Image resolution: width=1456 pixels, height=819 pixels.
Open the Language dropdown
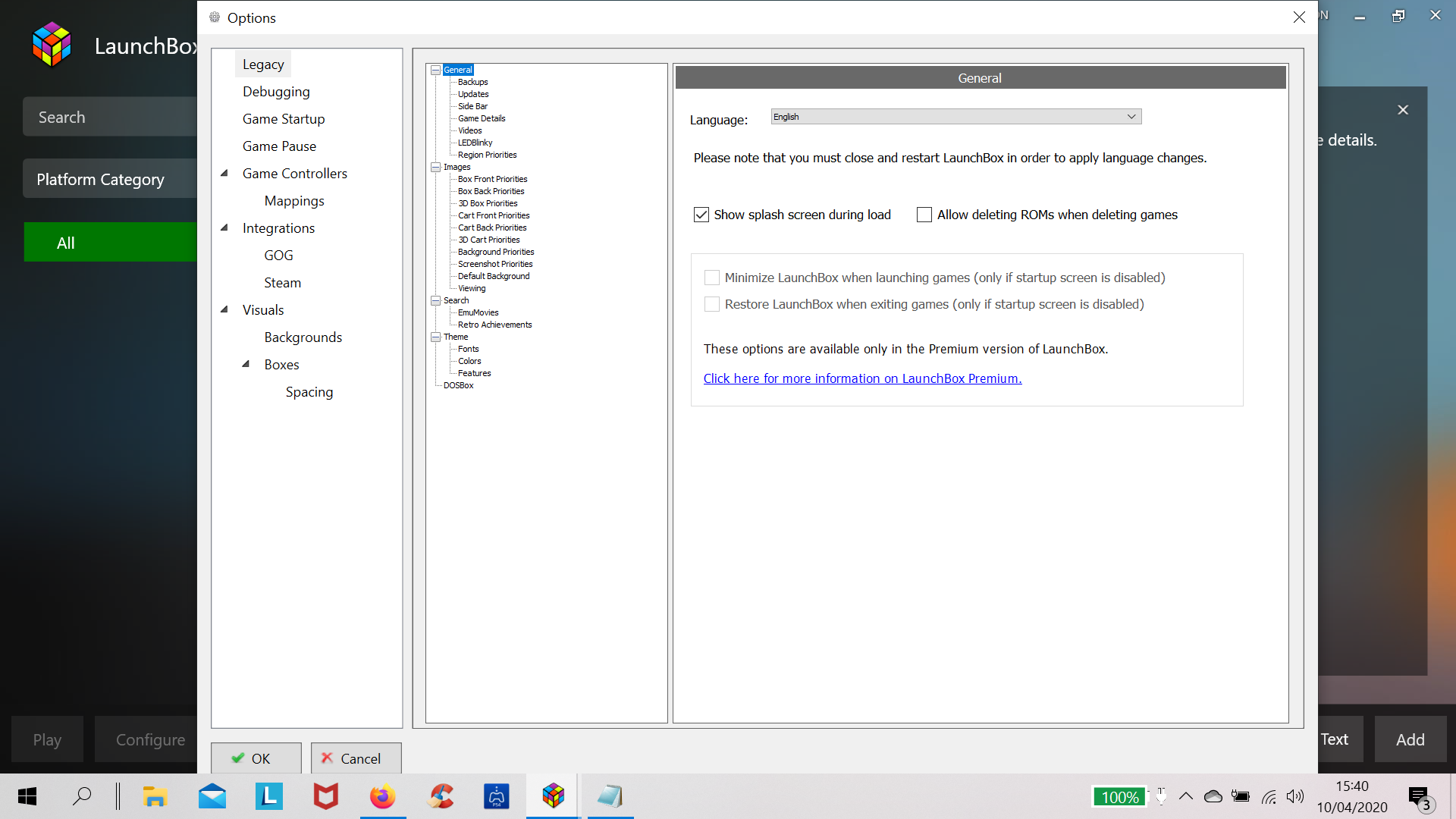click(x=956, y=117)
